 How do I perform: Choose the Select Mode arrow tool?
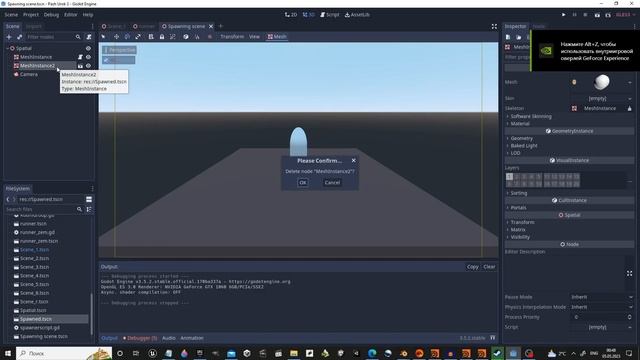[104, 37]
